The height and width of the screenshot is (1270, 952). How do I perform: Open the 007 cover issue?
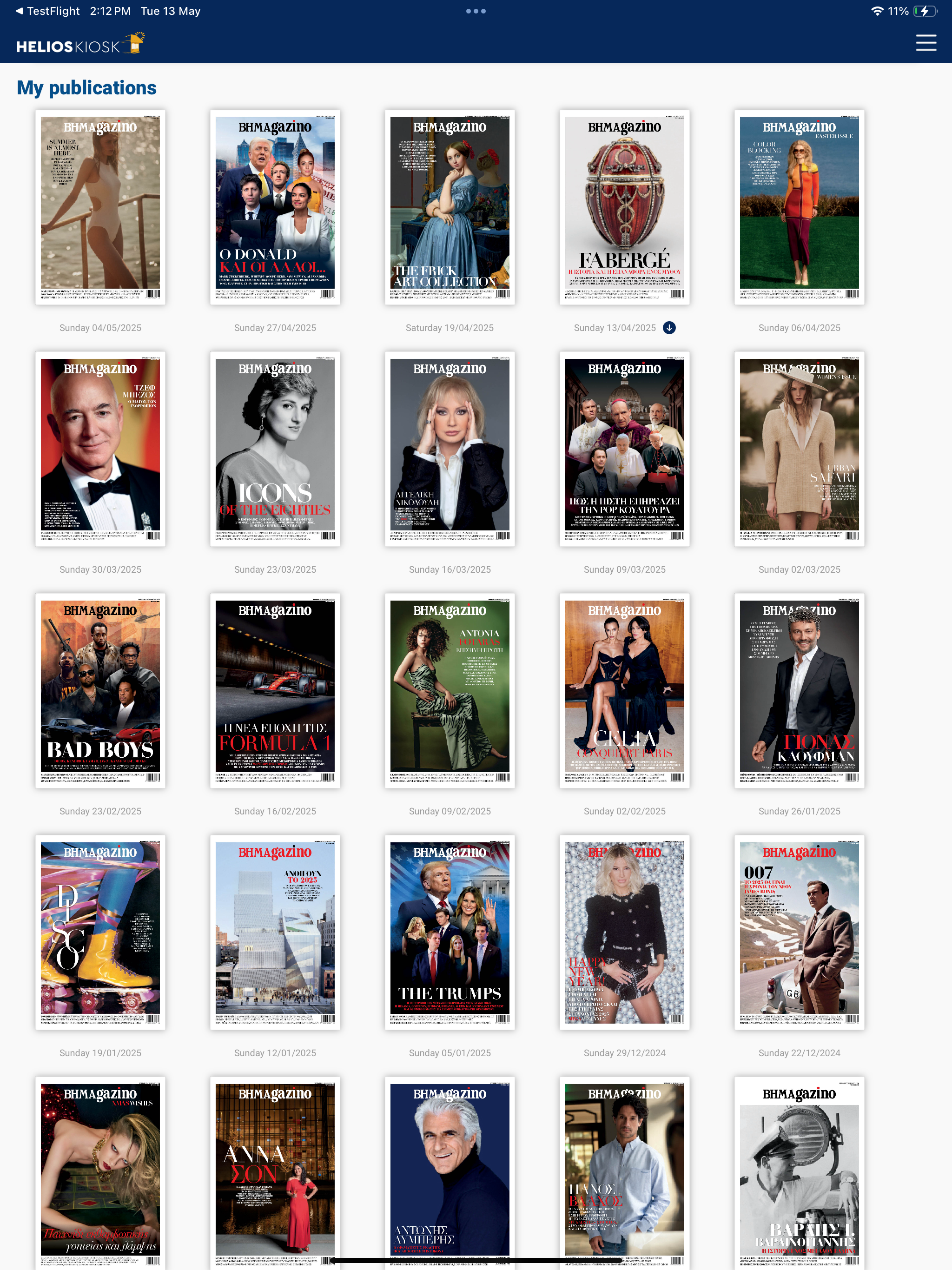coord(799,933)
